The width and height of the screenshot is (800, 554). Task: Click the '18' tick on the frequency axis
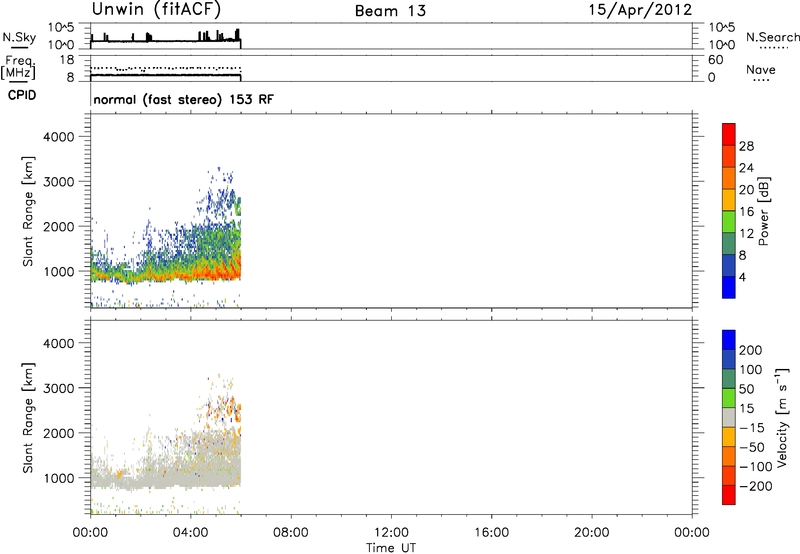click(67, 60)
